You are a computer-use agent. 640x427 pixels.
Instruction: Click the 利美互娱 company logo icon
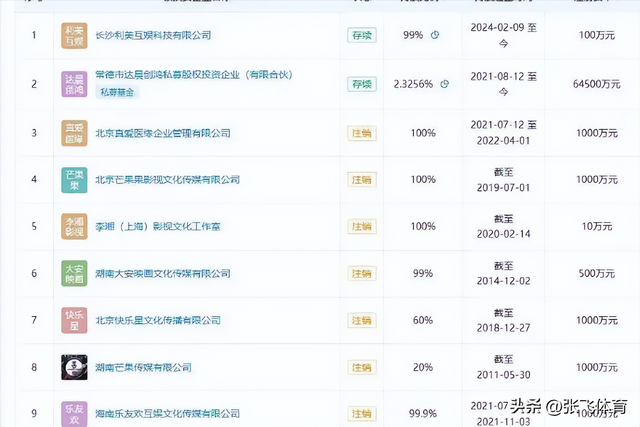[74, 36]
